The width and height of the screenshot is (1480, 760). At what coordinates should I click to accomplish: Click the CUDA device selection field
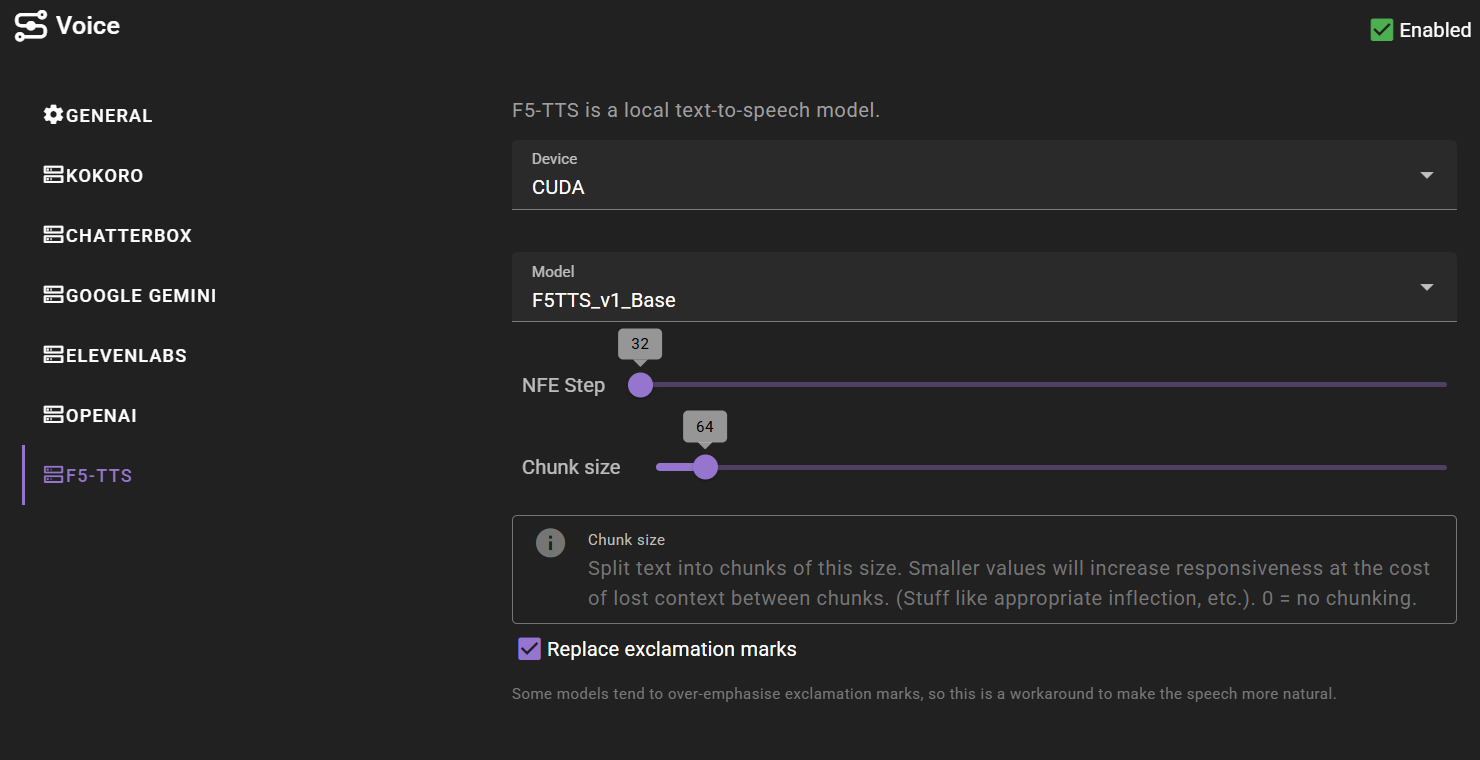(x=984, y=175)
